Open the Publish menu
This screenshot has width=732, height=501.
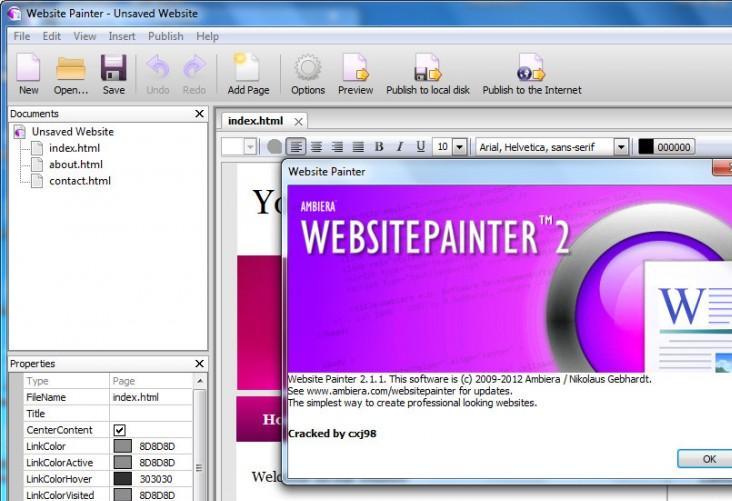coord(165,36)
